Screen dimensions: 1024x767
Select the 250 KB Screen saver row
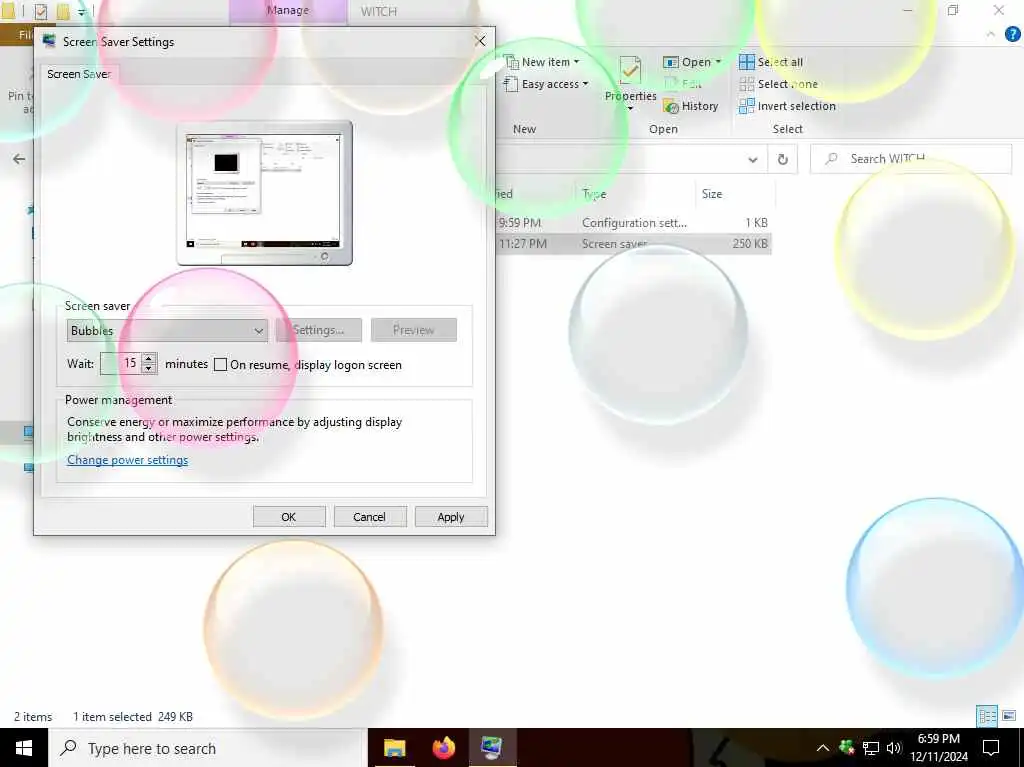tap(633, 244)
